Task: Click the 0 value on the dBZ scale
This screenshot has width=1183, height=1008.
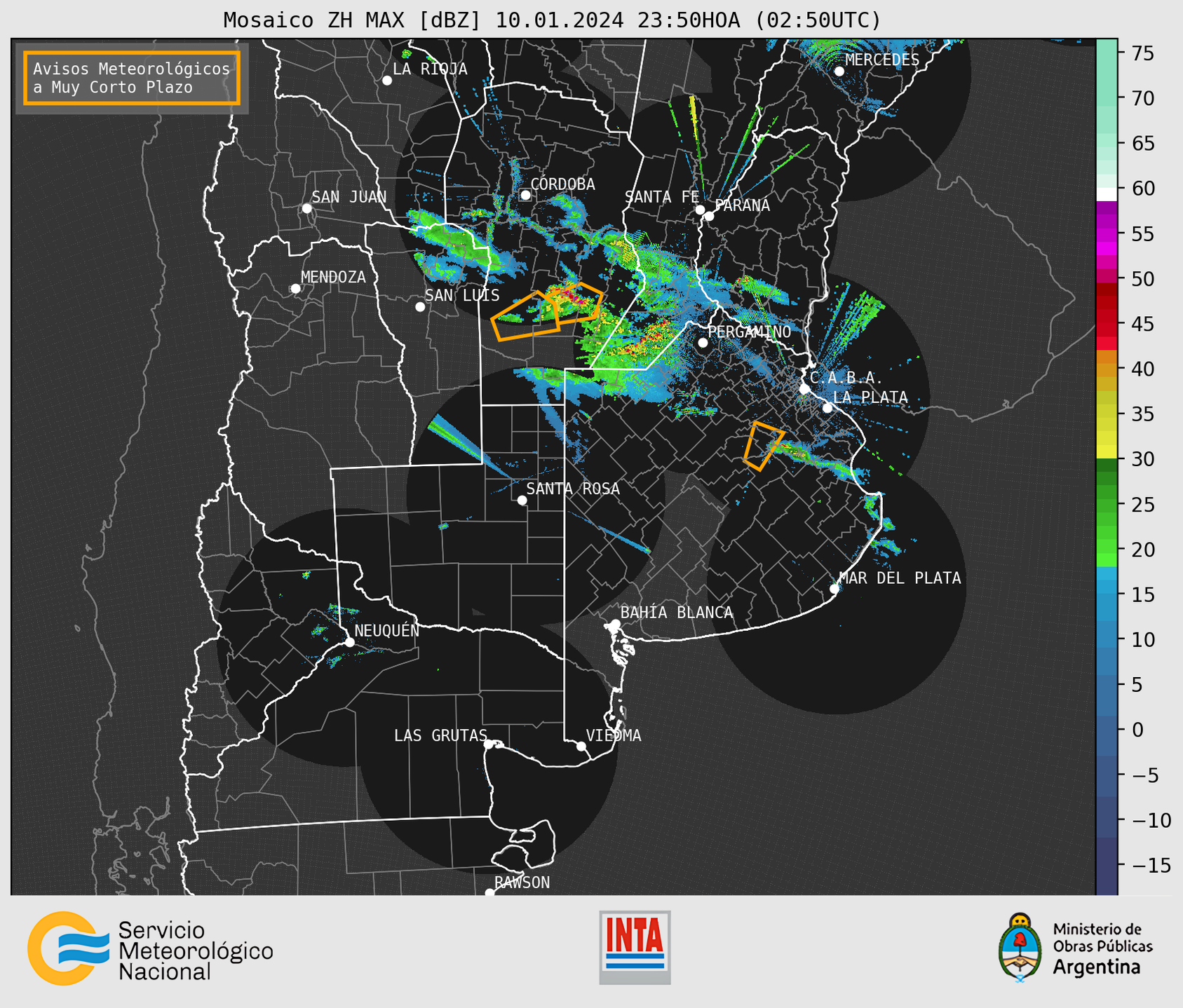Action: (x=1137, y=730)
